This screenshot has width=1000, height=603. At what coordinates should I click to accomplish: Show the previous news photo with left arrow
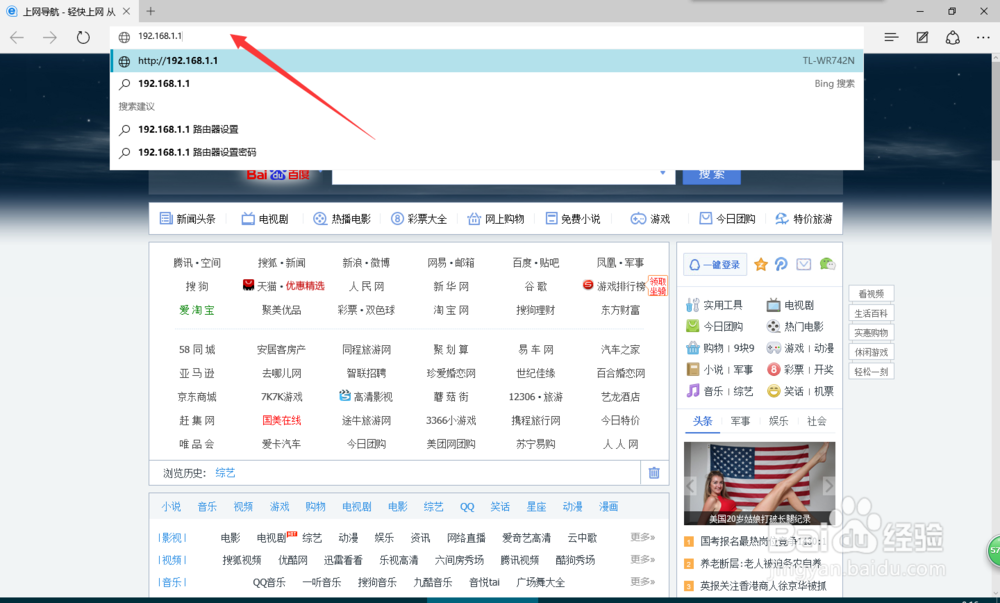(x=690, y=486)
